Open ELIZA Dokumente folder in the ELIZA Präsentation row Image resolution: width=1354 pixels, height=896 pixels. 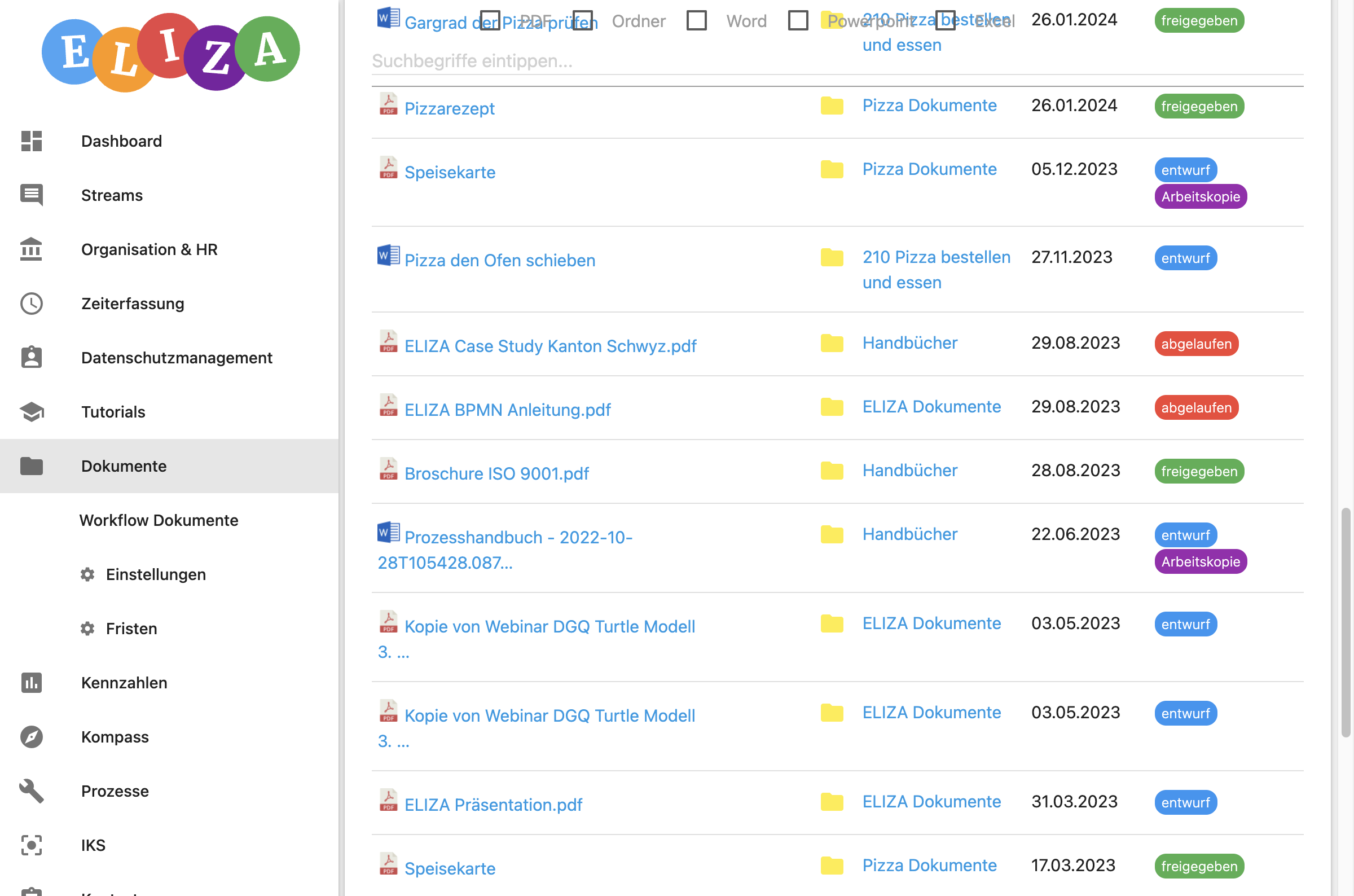[x=931, y=802]
